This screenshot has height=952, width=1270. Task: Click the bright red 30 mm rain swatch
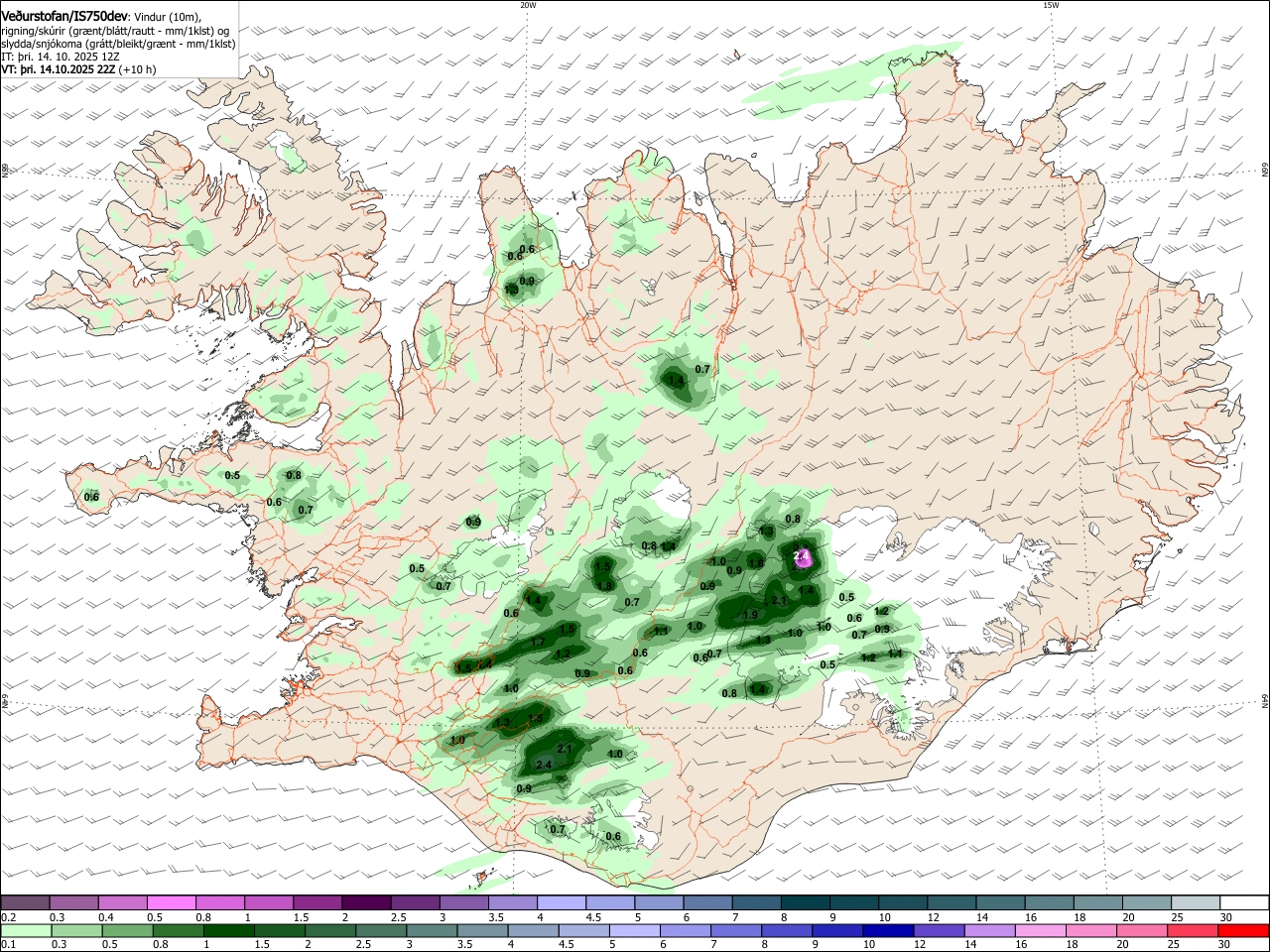tap(1243, 931)
